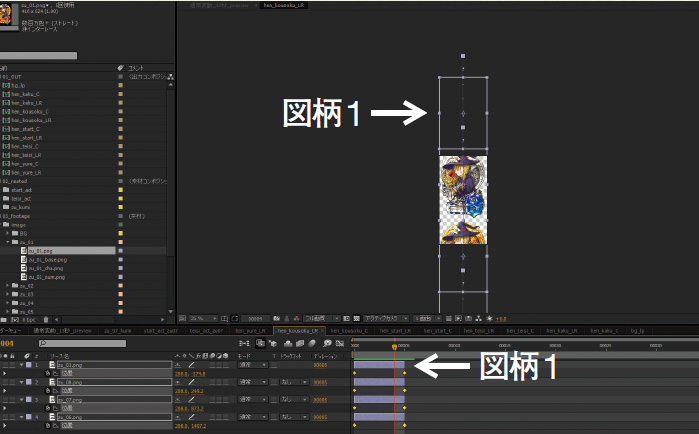Expand the zu_03 folder
The image size is (699, 434).
7,295
